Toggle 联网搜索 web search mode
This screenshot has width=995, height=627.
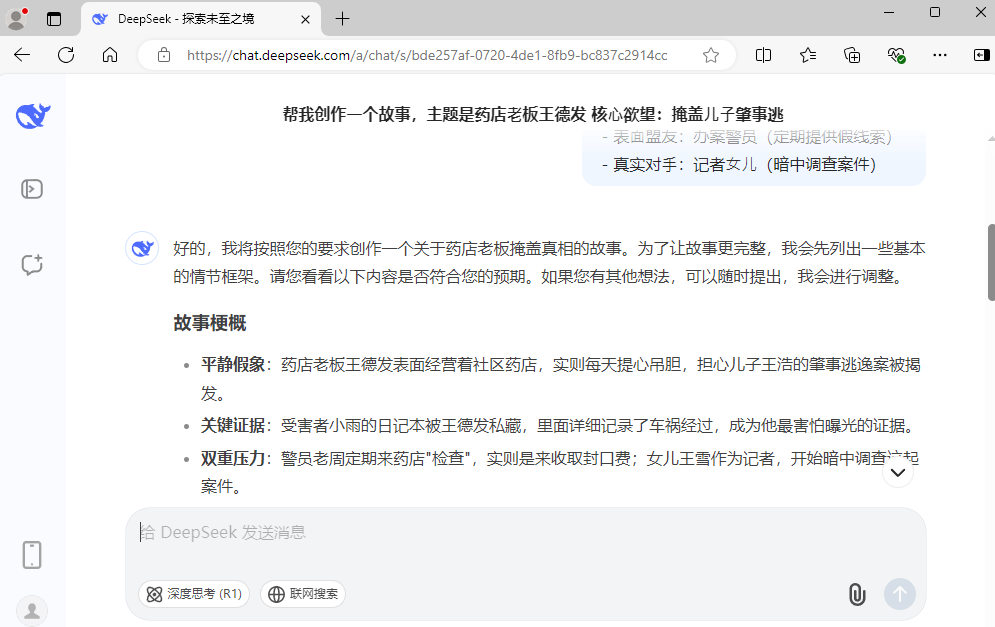tap(303, 594)
